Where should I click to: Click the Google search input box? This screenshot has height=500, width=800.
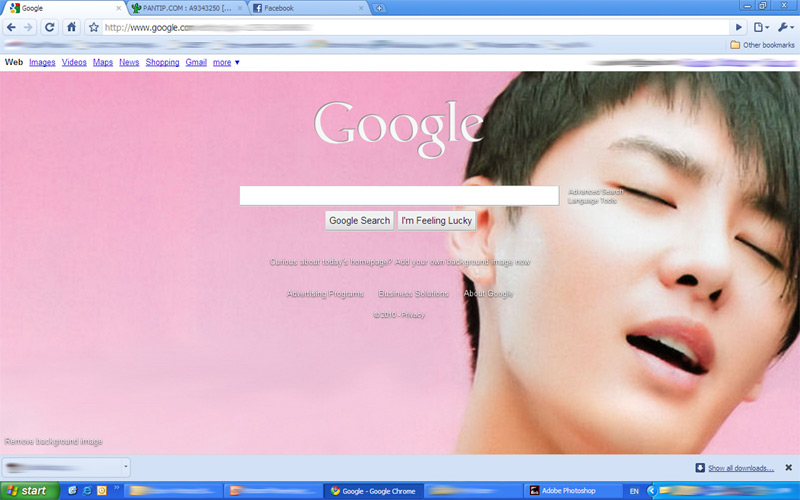(399, 196)
